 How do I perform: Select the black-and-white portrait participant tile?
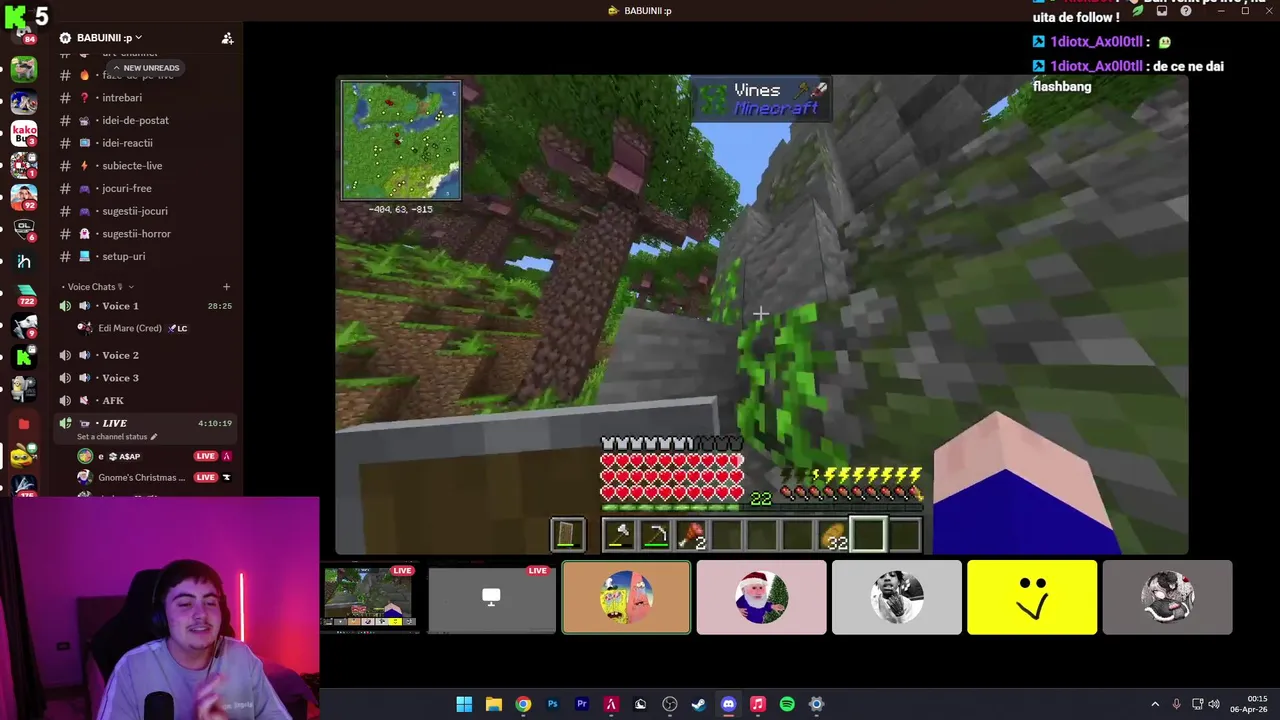(896, 597)
